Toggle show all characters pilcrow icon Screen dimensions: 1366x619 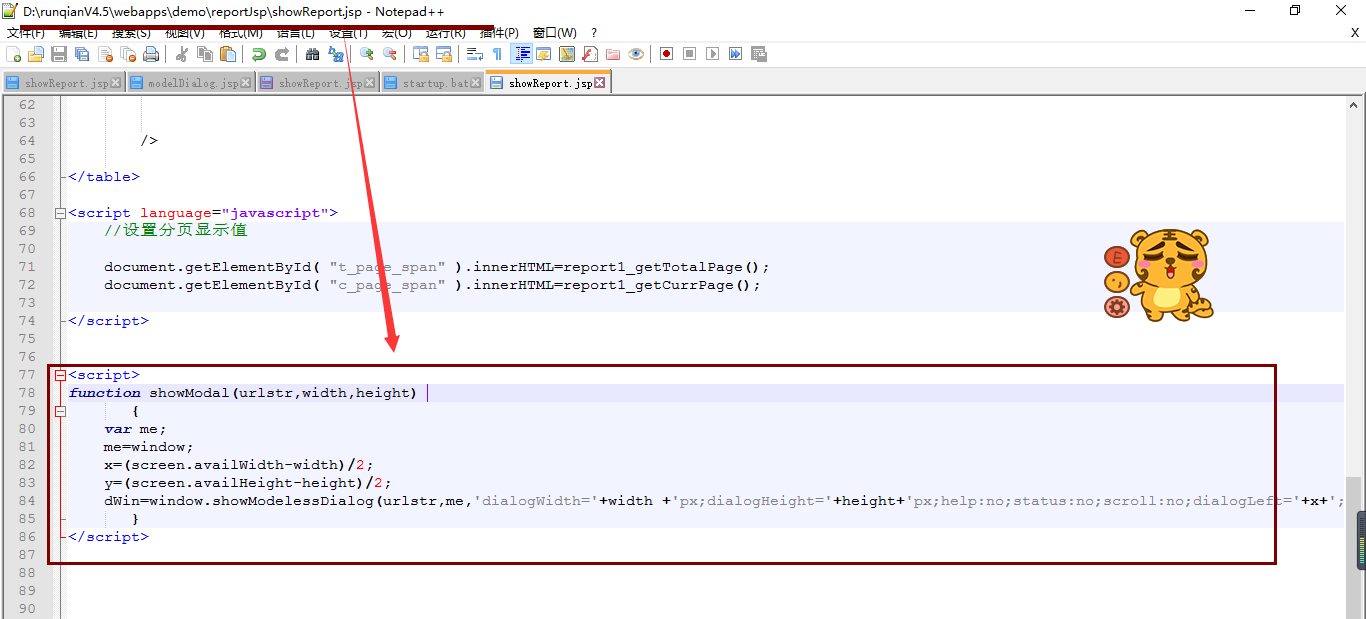coord(497,54)
